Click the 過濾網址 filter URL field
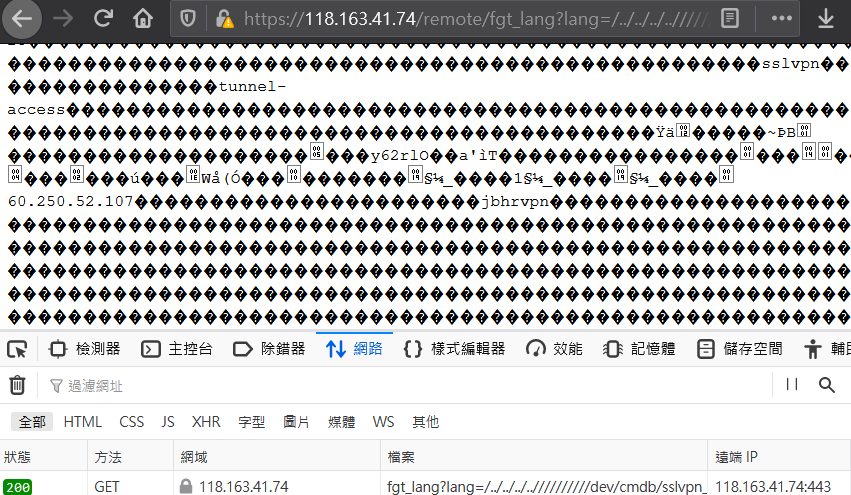Image resolution: width=851 pixels, height=495 pixels. coord(407,386)
